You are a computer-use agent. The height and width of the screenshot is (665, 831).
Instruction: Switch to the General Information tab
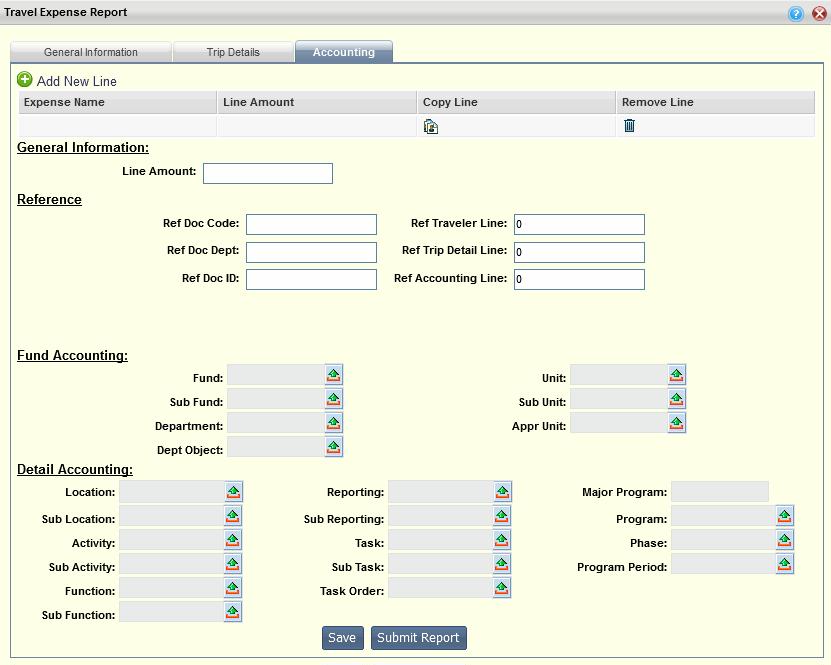(91, 52)
